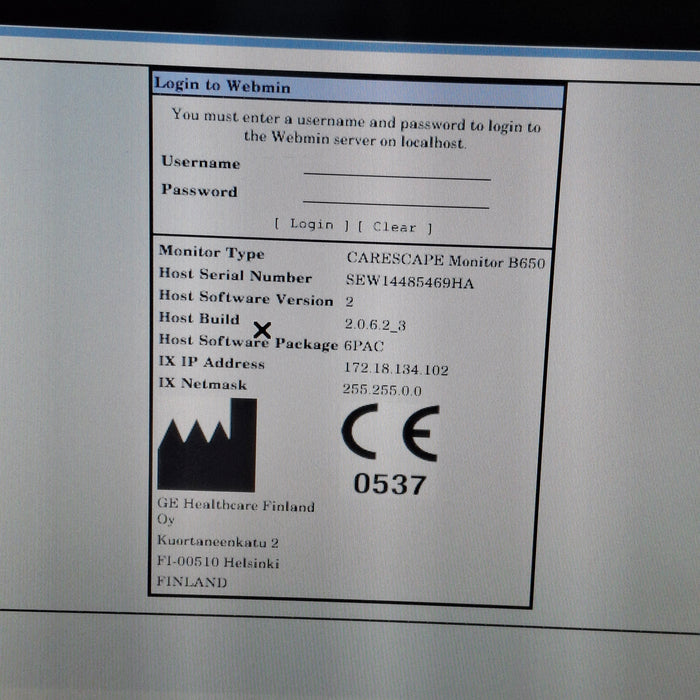Click the 'GE Healthcare Finland' text
Image resolution: width=700 pixels, height=700 pixels.
(236, 505)
